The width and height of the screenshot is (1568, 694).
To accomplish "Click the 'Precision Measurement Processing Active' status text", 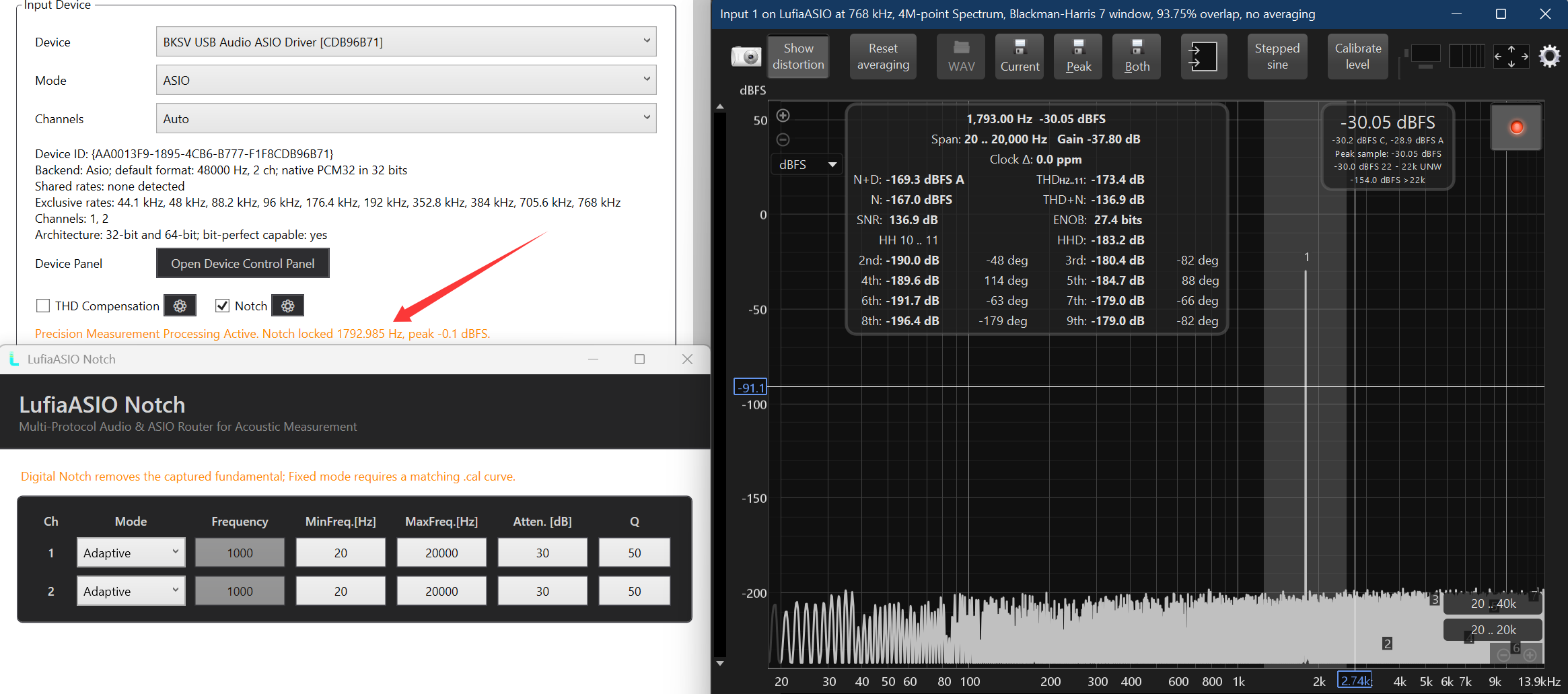I will pyautogui.click(x=262, y=334).
